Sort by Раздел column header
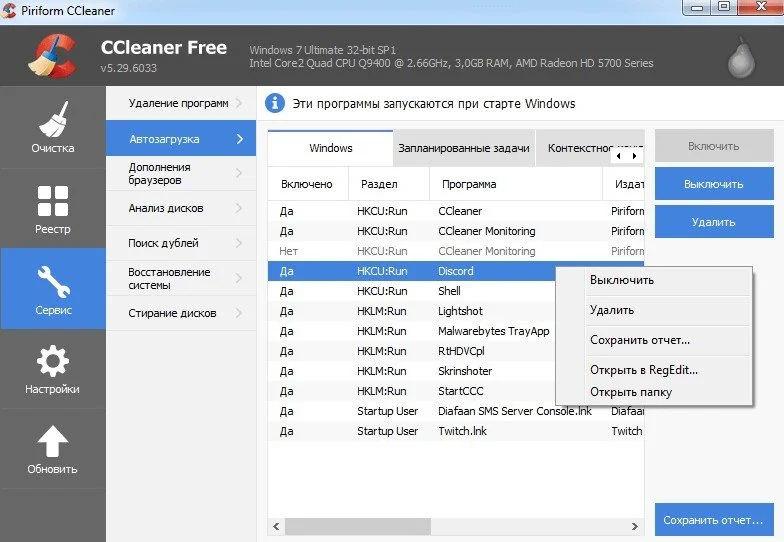784x542 pixels. [388, 184]
